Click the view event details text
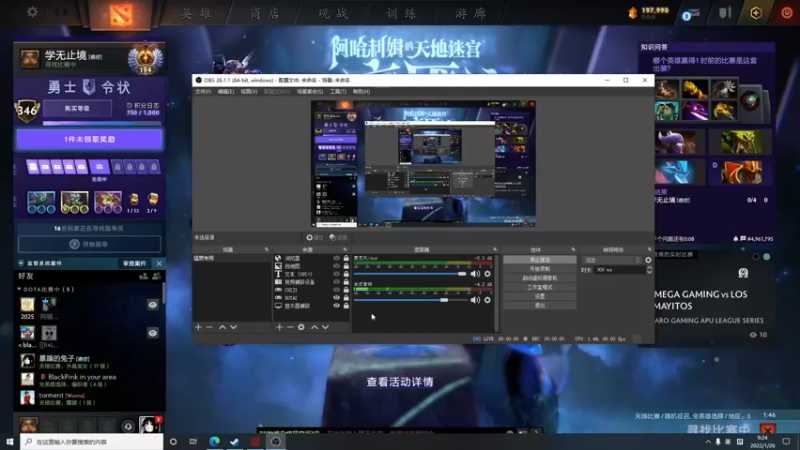800x450 pixels. point(400,382)
